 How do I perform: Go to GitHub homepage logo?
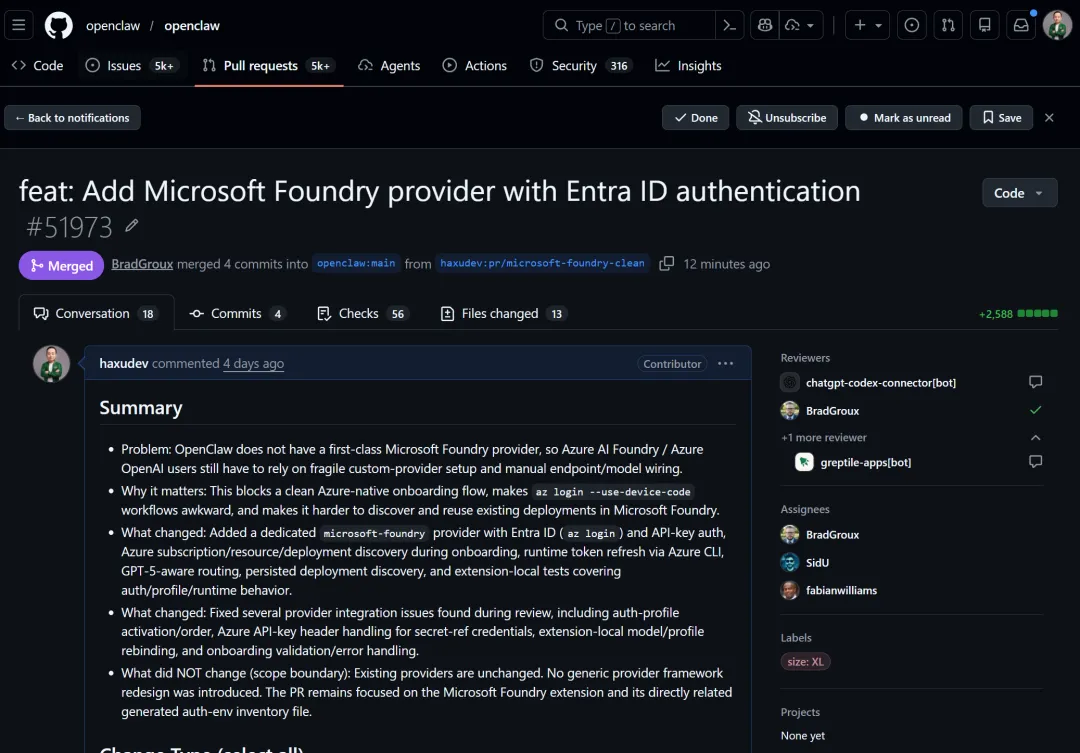pos(59,25)
